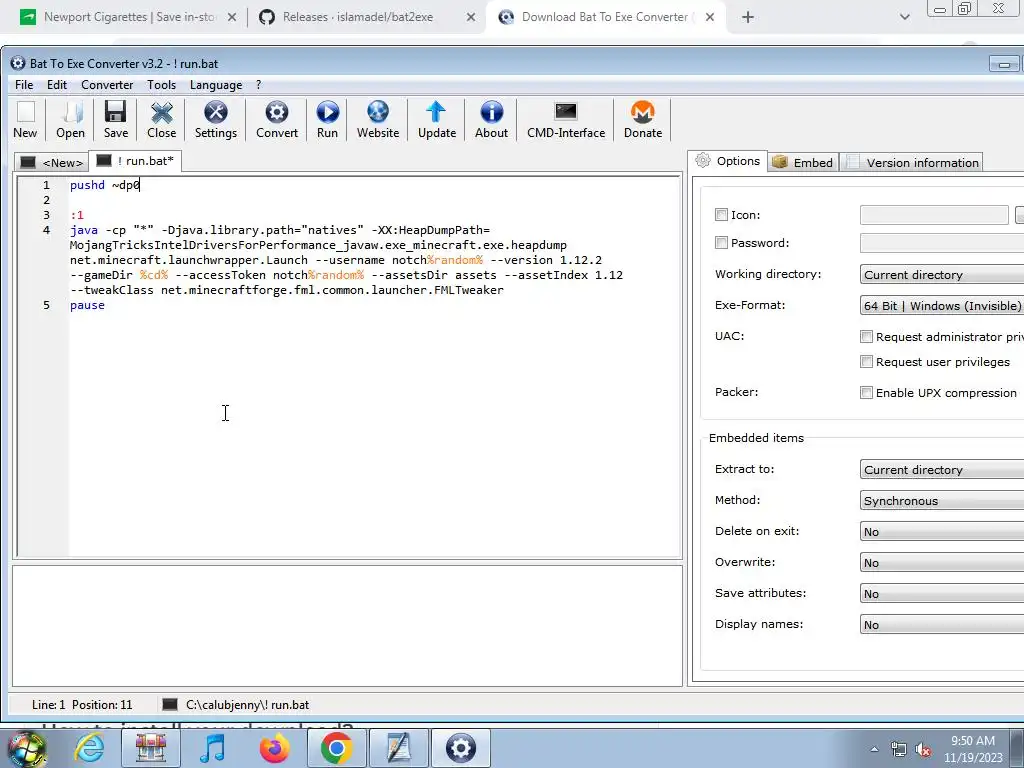1024x768 pixels.
Task: Close the current file using Close icon
Action: 161,120
